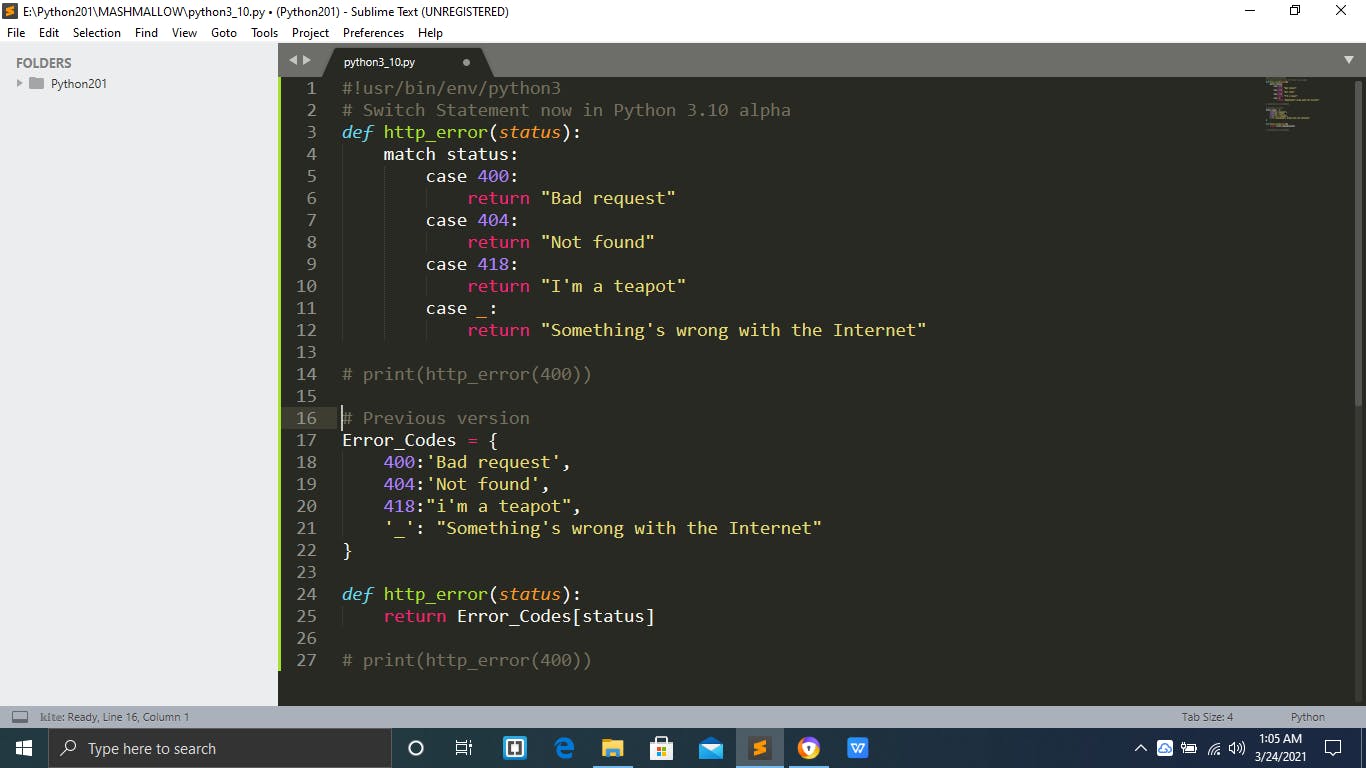Open cloud sync tray icon
Viewport: 1366px width, 768px height.
coord(1165,748)
